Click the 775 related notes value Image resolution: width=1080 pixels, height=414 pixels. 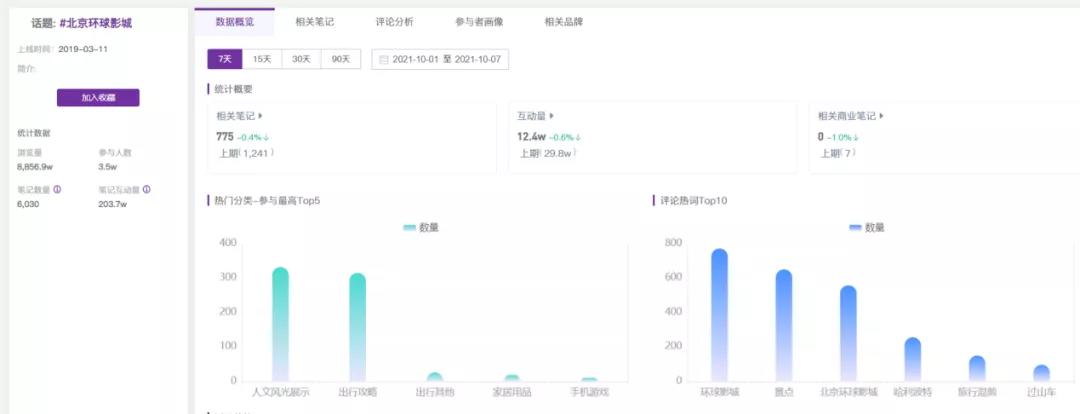(225, 136)
